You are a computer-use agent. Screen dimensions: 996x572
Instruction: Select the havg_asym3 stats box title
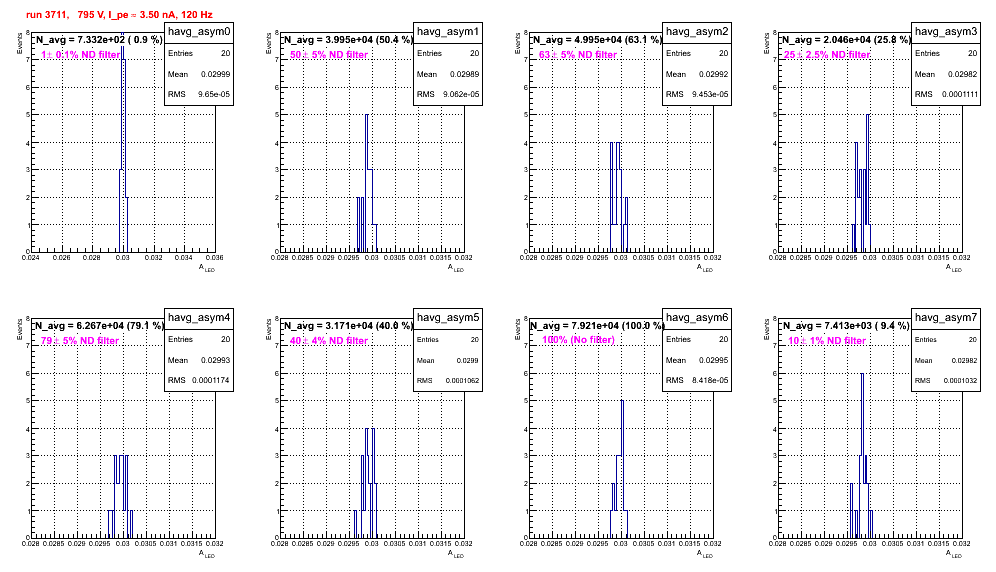pos(946,32)
